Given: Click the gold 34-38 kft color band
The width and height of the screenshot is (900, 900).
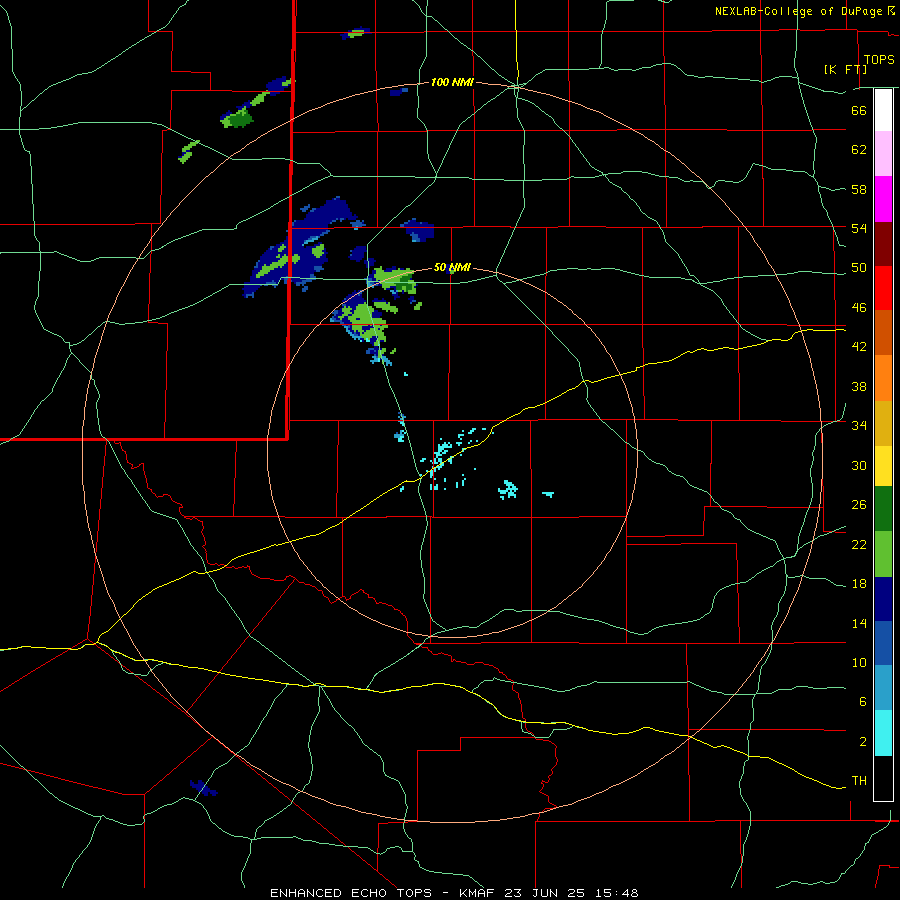Looking at the screenshot, I should (x=883, y=423).
